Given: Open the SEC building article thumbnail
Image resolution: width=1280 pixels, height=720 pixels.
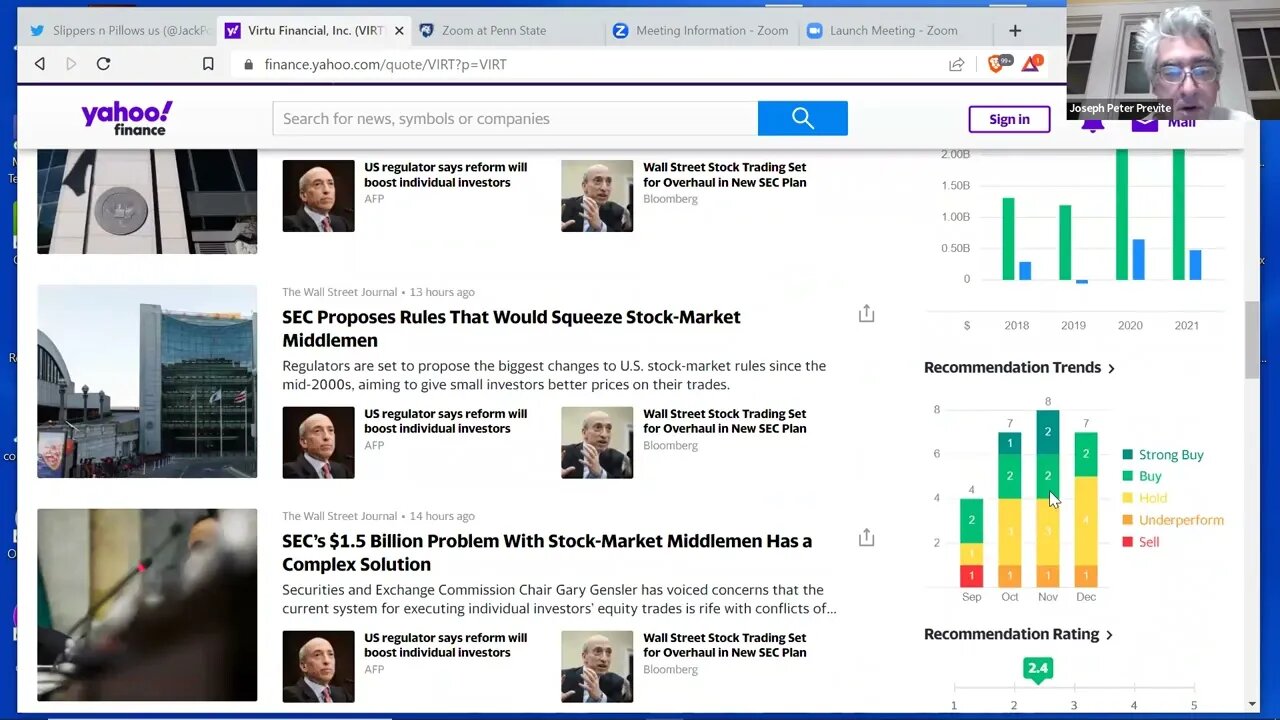Looking at the screenshot, I should 147,381.
